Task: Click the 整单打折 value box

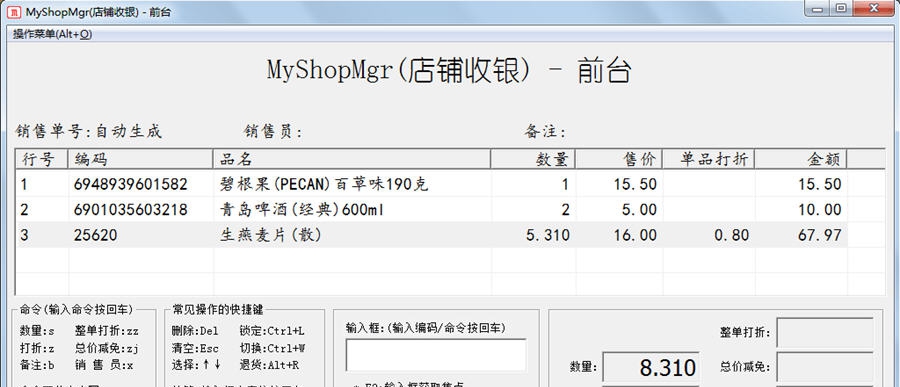Action: click(x=825, y=332)
